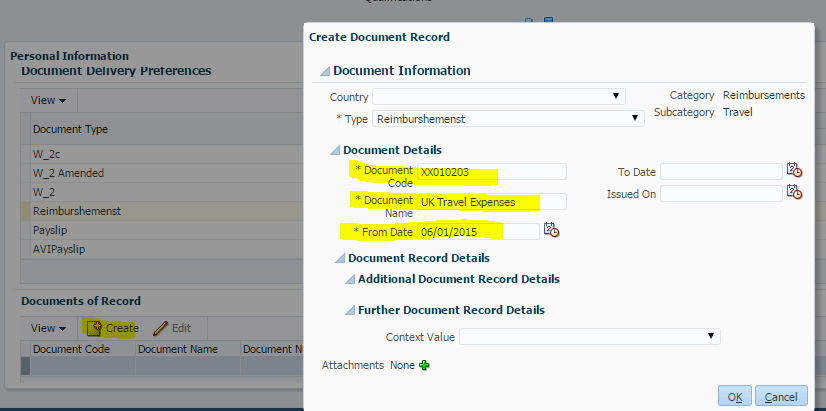Collapse Further Document Record Details section
Screen dimensions: 826x411
[350, 311]
